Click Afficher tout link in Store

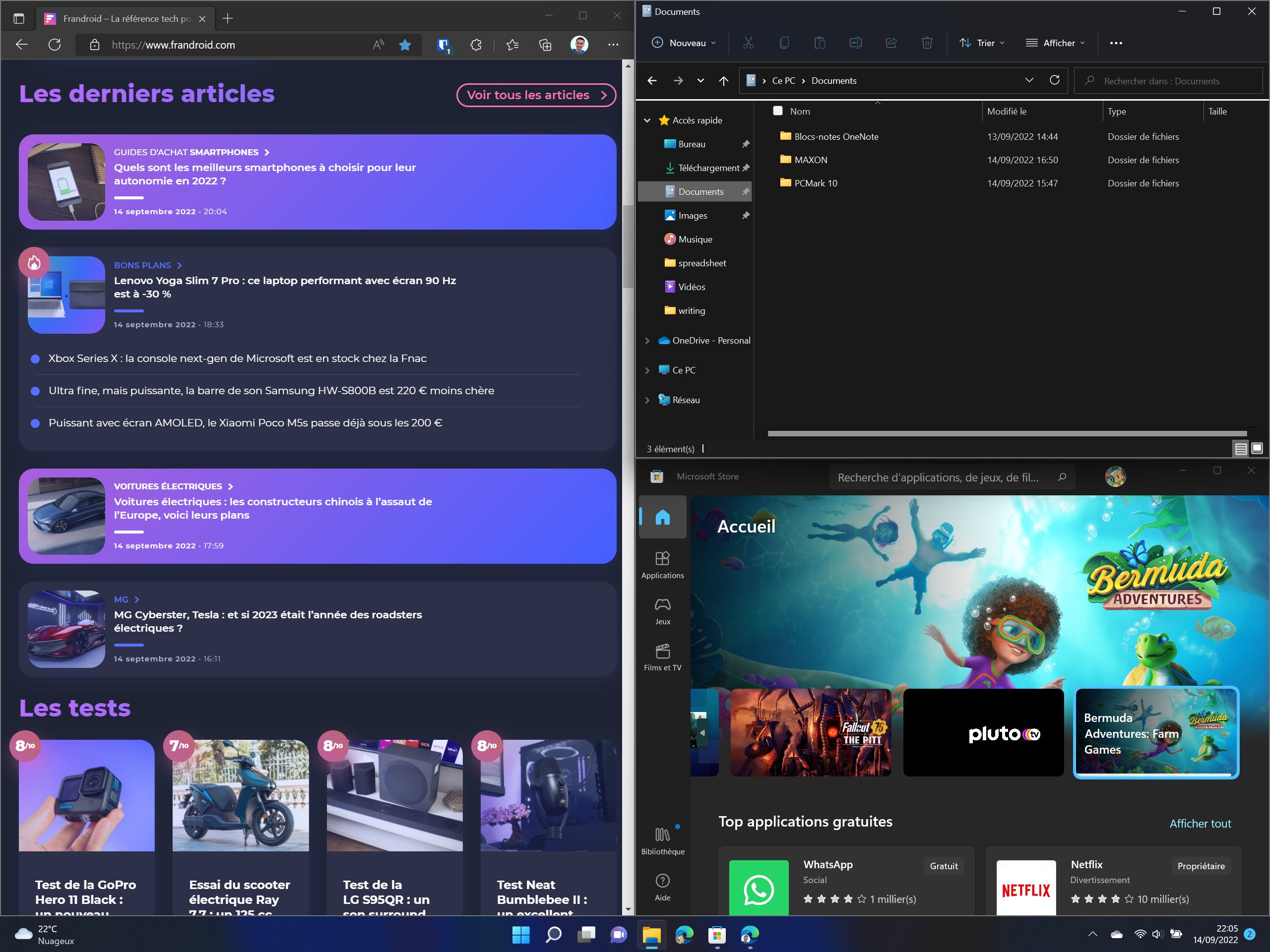1200,824
